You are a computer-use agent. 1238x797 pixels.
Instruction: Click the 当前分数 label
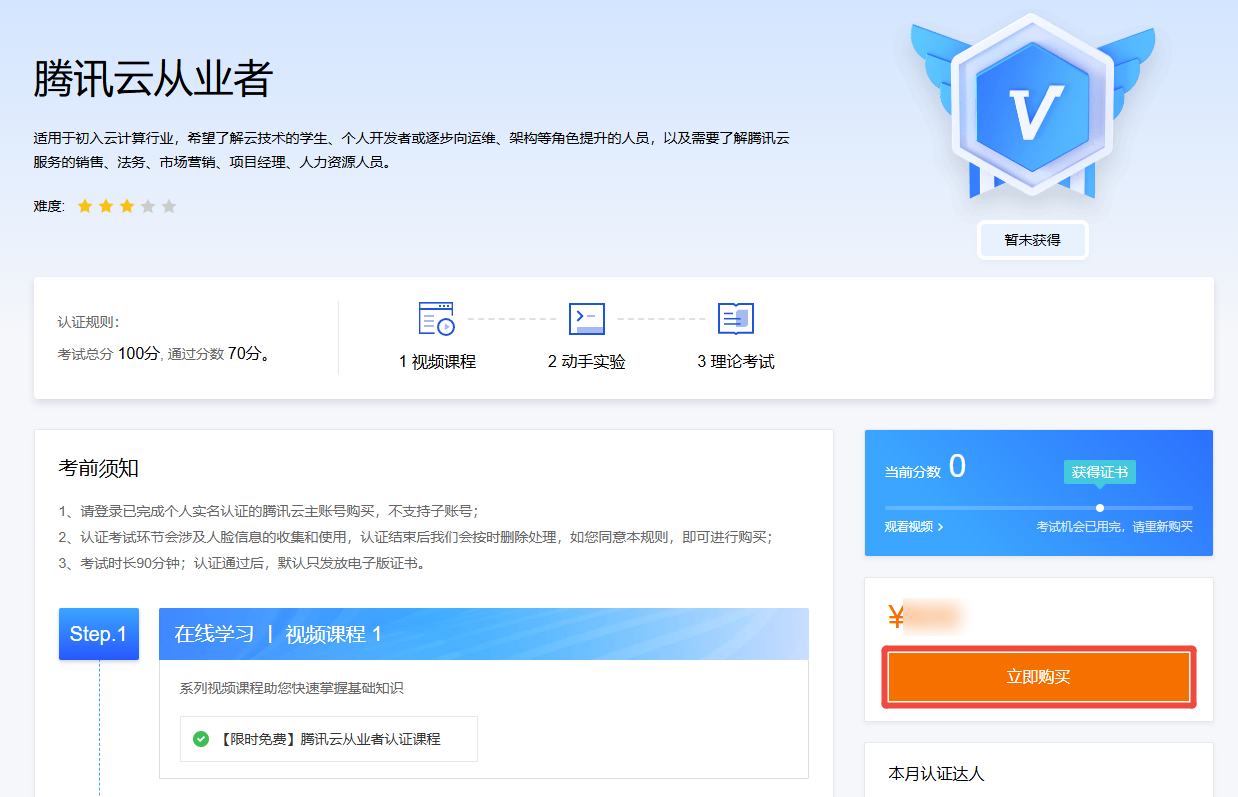(913, 472)
